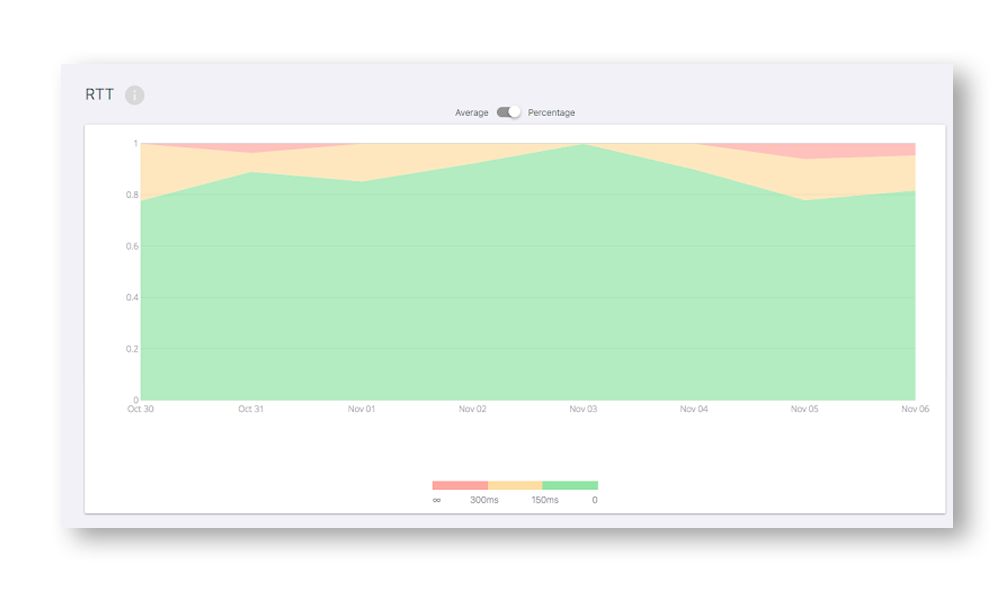
Task: Click the infinity symbol in the legend
Action: tap(436, 497)
